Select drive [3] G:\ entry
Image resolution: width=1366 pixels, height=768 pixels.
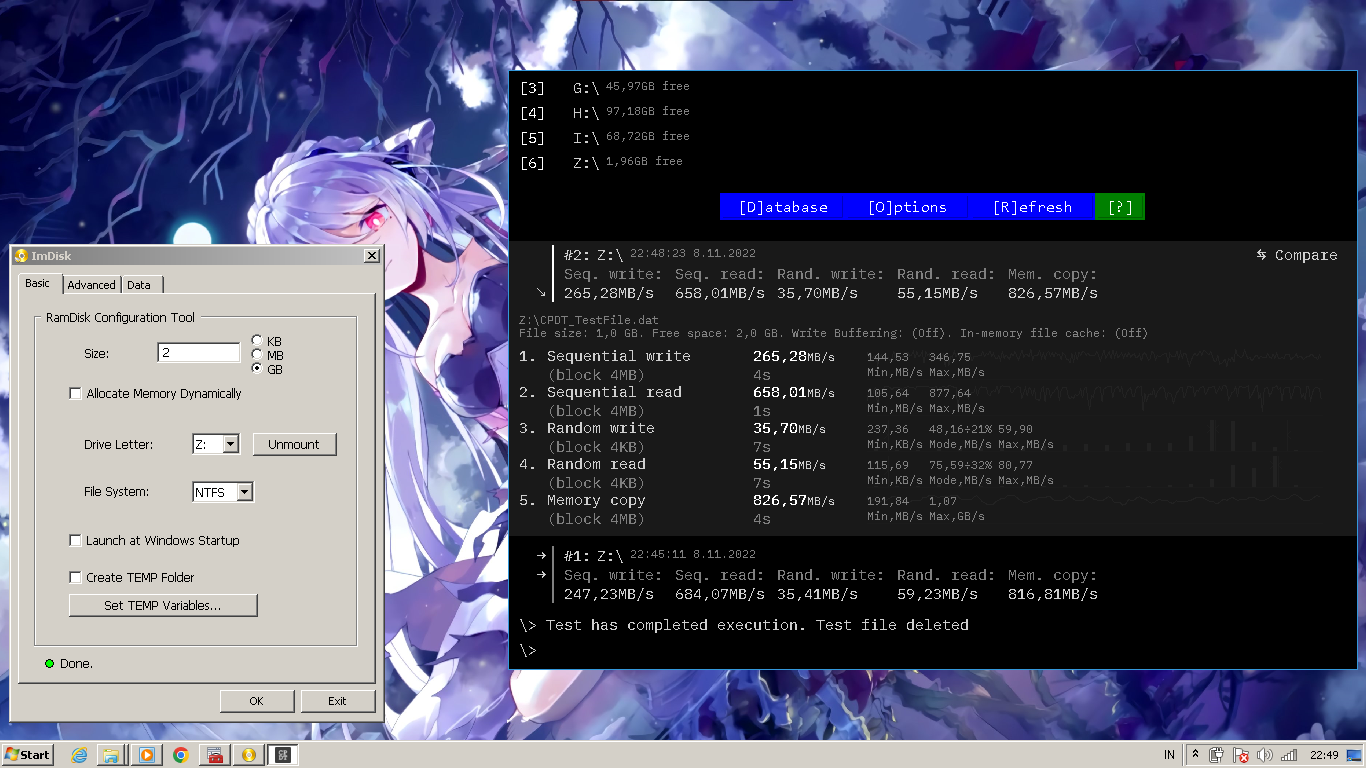(605, 87)
